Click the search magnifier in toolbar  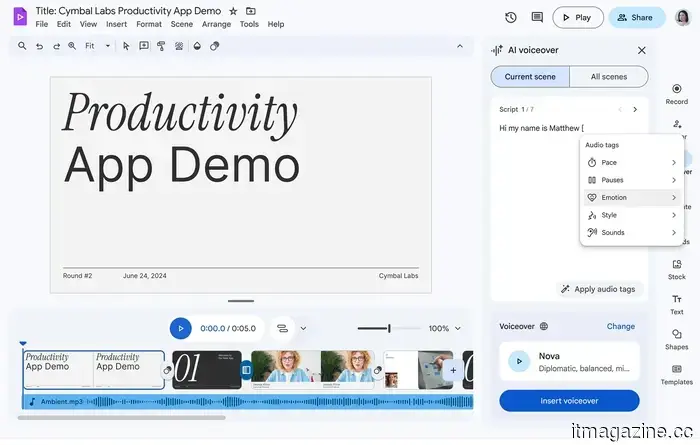click(x=22, y=46)
